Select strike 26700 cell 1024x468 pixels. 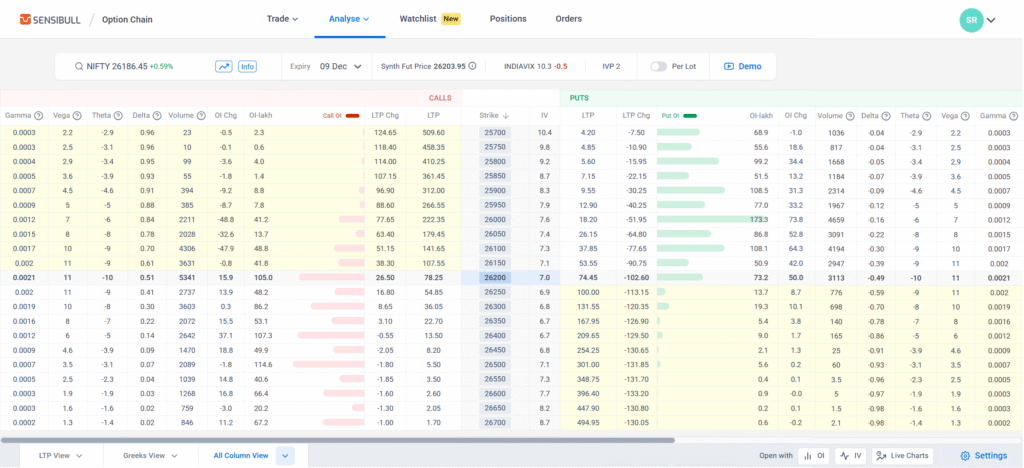click(494, 422)
